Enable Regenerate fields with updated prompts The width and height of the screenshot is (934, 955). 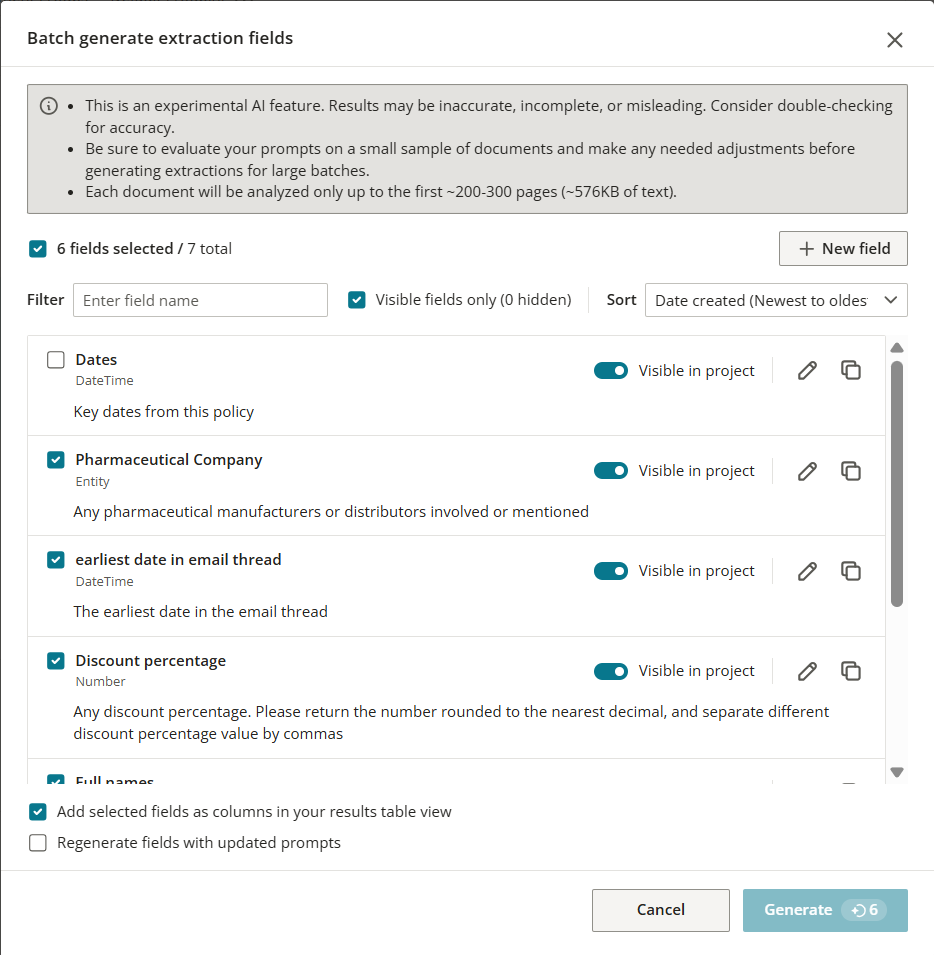click(x=37, y=842)
